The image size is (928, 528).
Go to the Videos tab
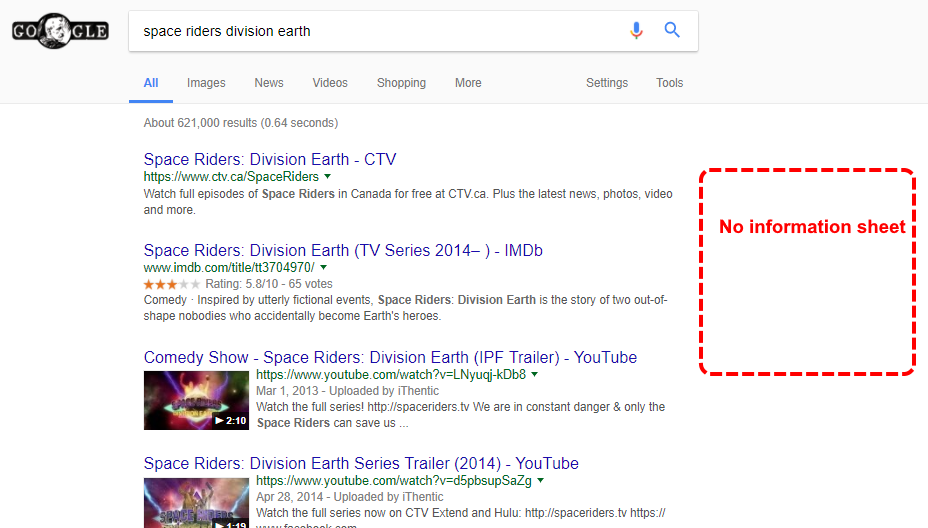(x=330, y=83)
